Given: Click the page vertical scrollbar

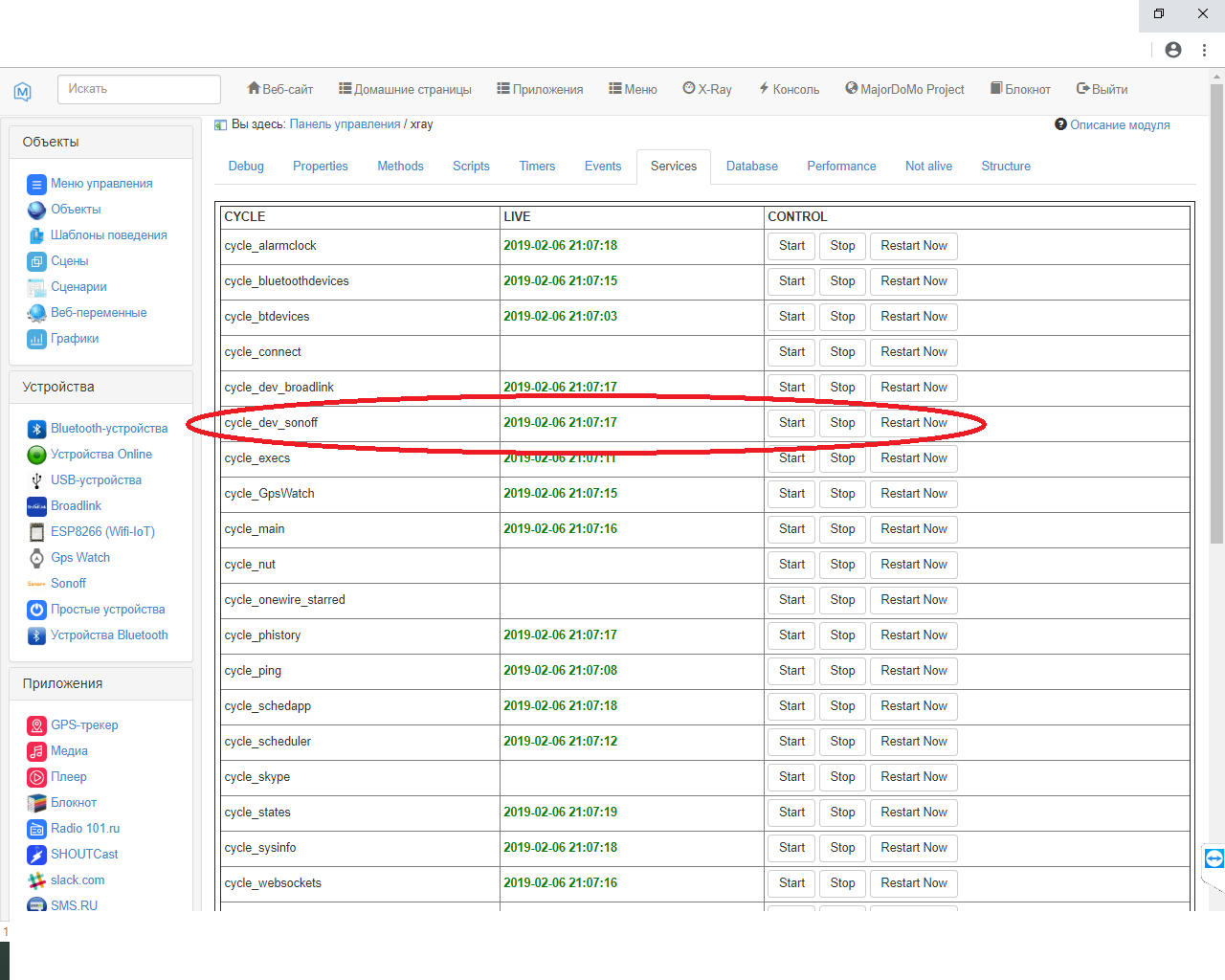Looking at the screenshot, I should coord(1216,316).
